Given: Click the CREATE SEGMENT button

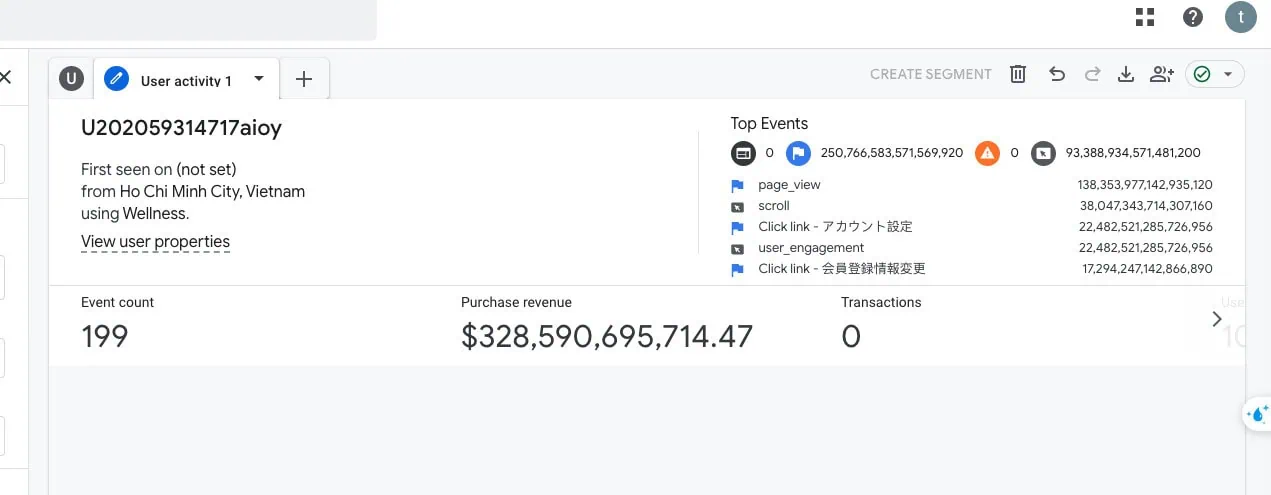Looking at the screenshot, I should 930,74.
